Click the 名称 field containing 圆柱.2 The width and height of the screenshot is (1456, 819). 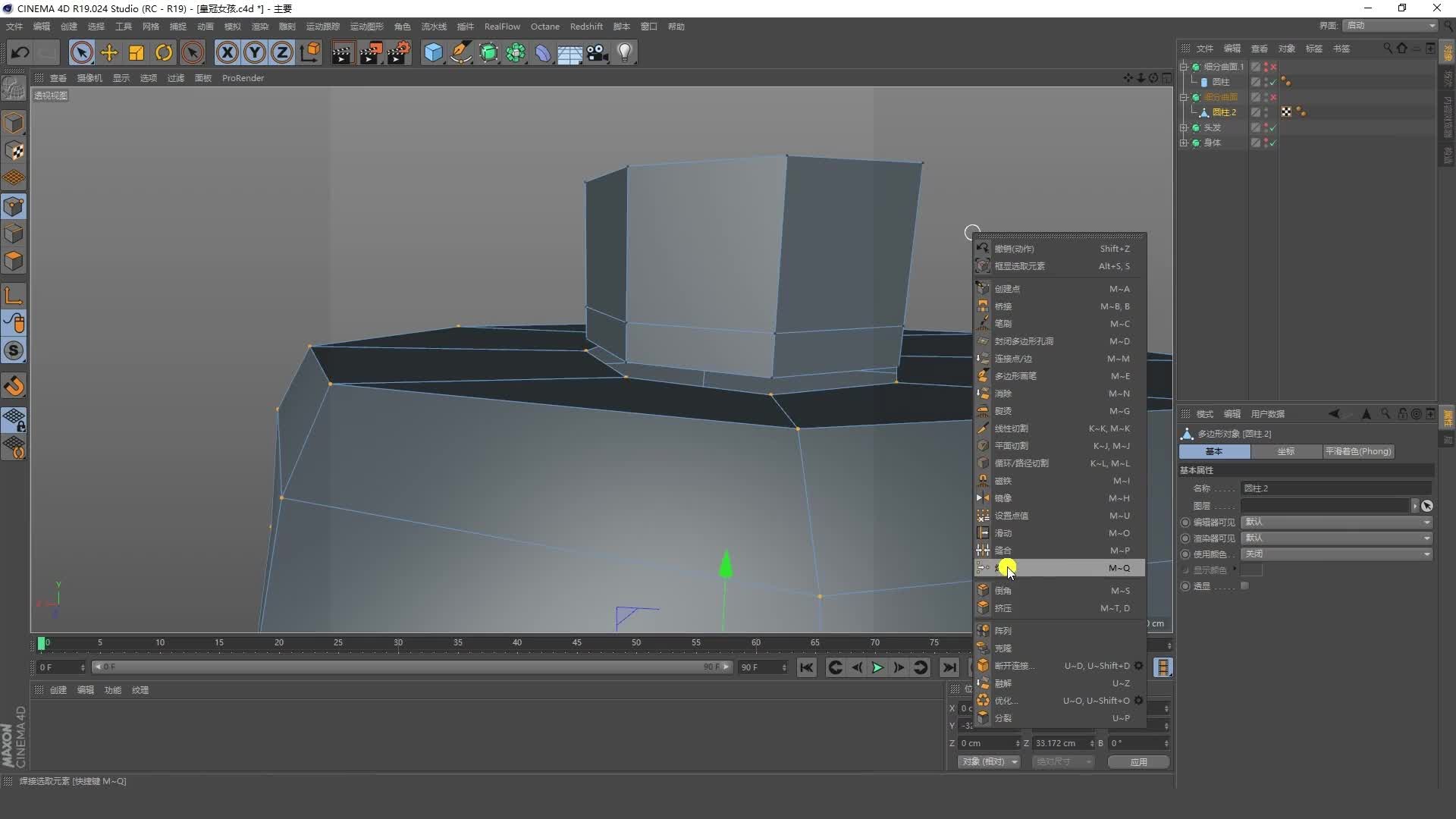coord(1336,488)
